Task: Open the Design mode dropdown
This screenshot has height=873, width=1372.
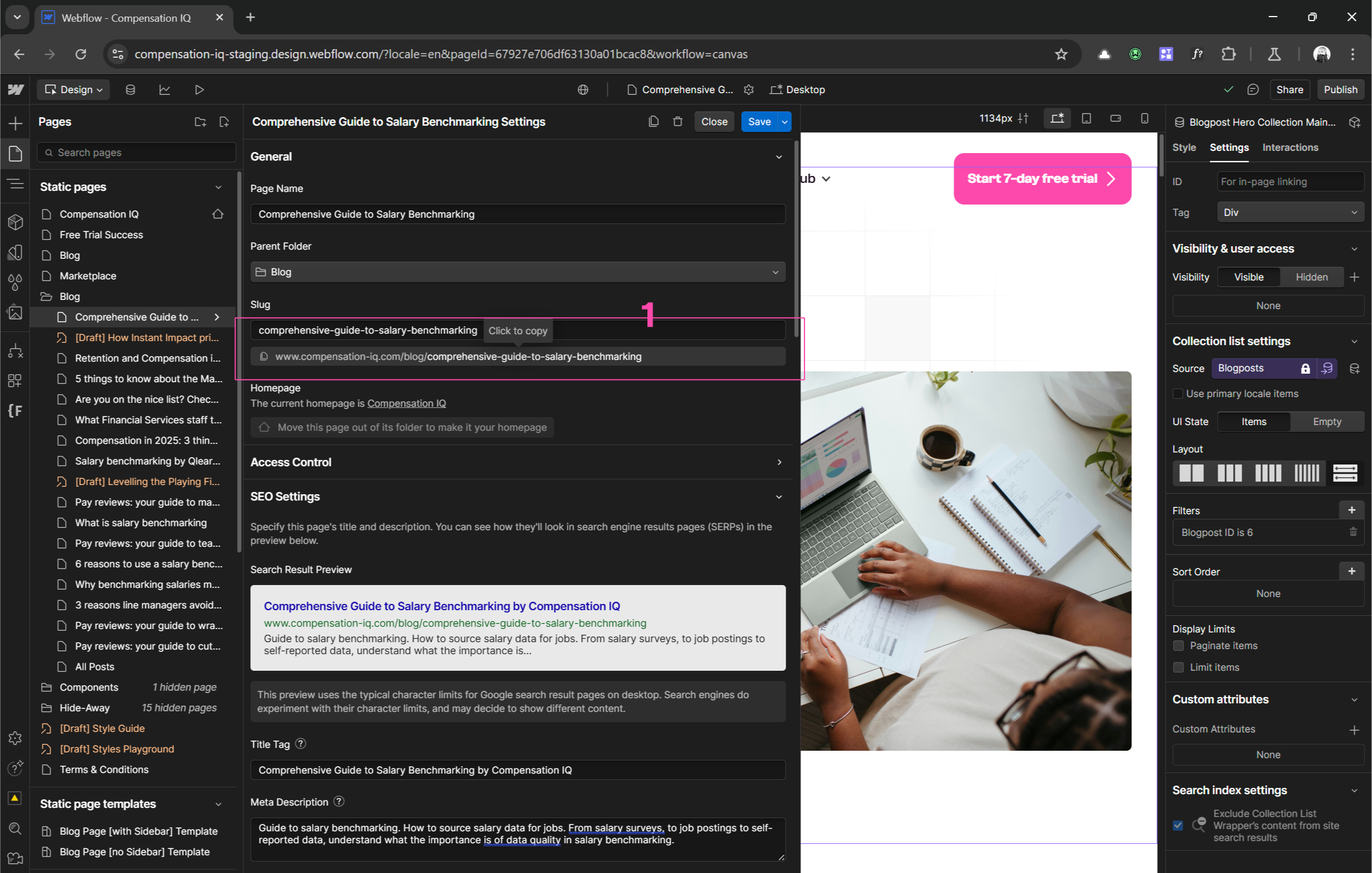Action: click(74, 90)
